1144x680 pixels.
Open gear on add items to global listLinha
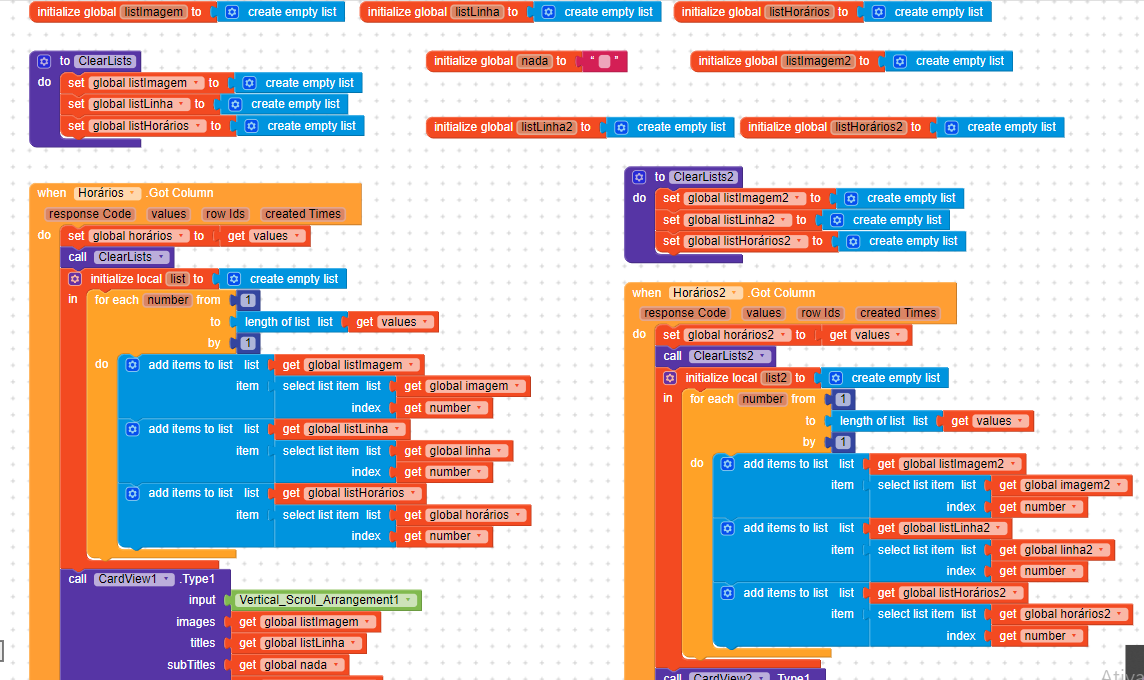click(133, 430)
